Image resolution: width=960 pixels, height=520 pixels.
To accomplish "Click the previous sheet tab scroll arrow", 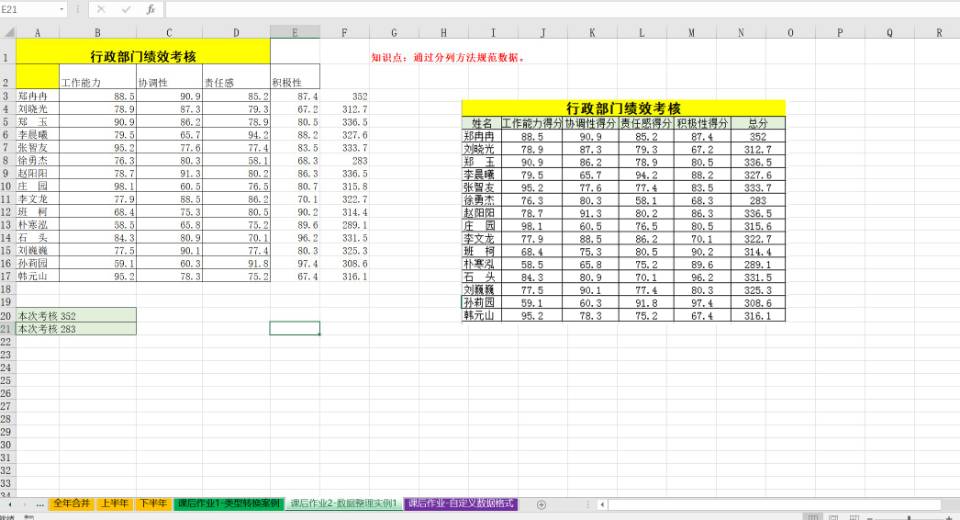I will tap(9, 504).
